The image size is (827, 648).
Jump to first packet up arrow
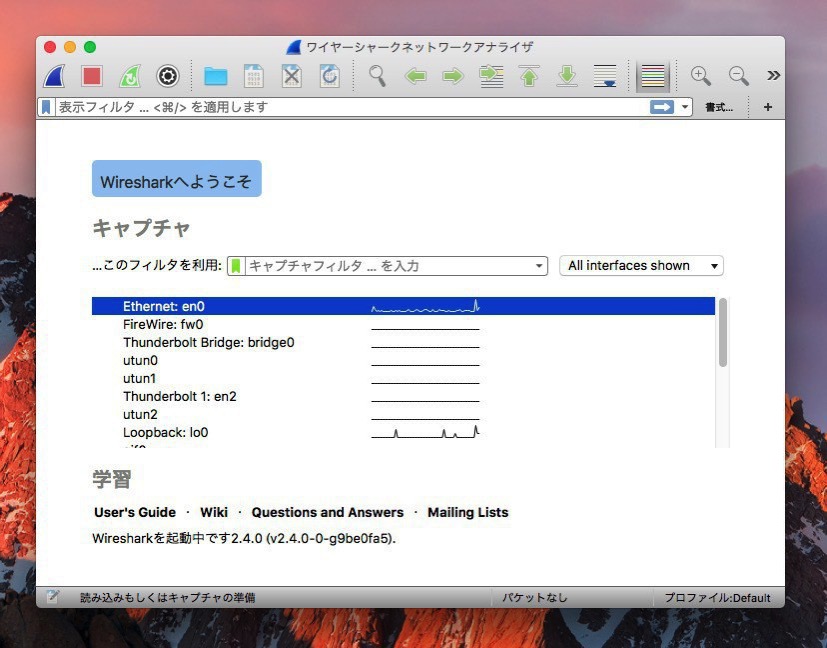point(529,76)
